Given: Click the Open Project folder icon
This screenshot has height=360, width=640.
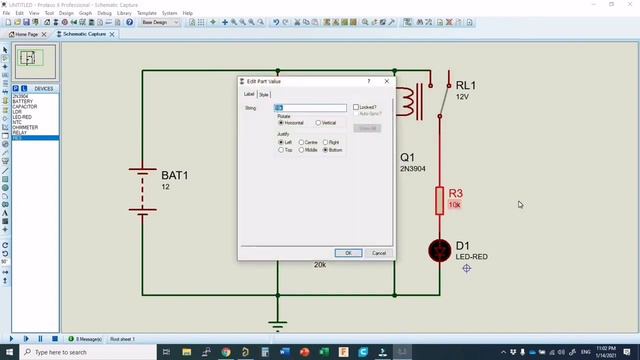Looking at the screenshot, I should pyautogui.click(x=17, y=22).
